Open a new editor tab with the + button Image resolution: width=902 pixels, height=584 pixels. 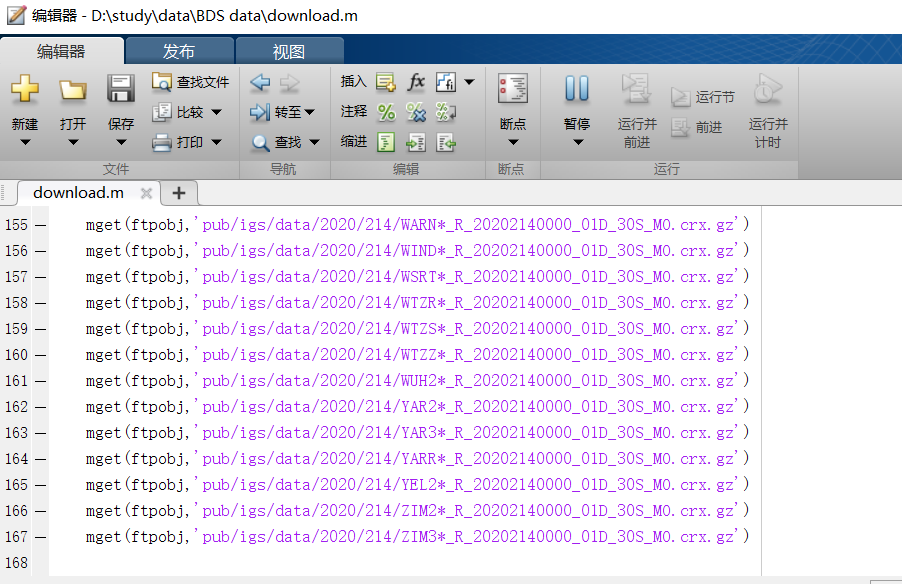[x=178, y=193]
